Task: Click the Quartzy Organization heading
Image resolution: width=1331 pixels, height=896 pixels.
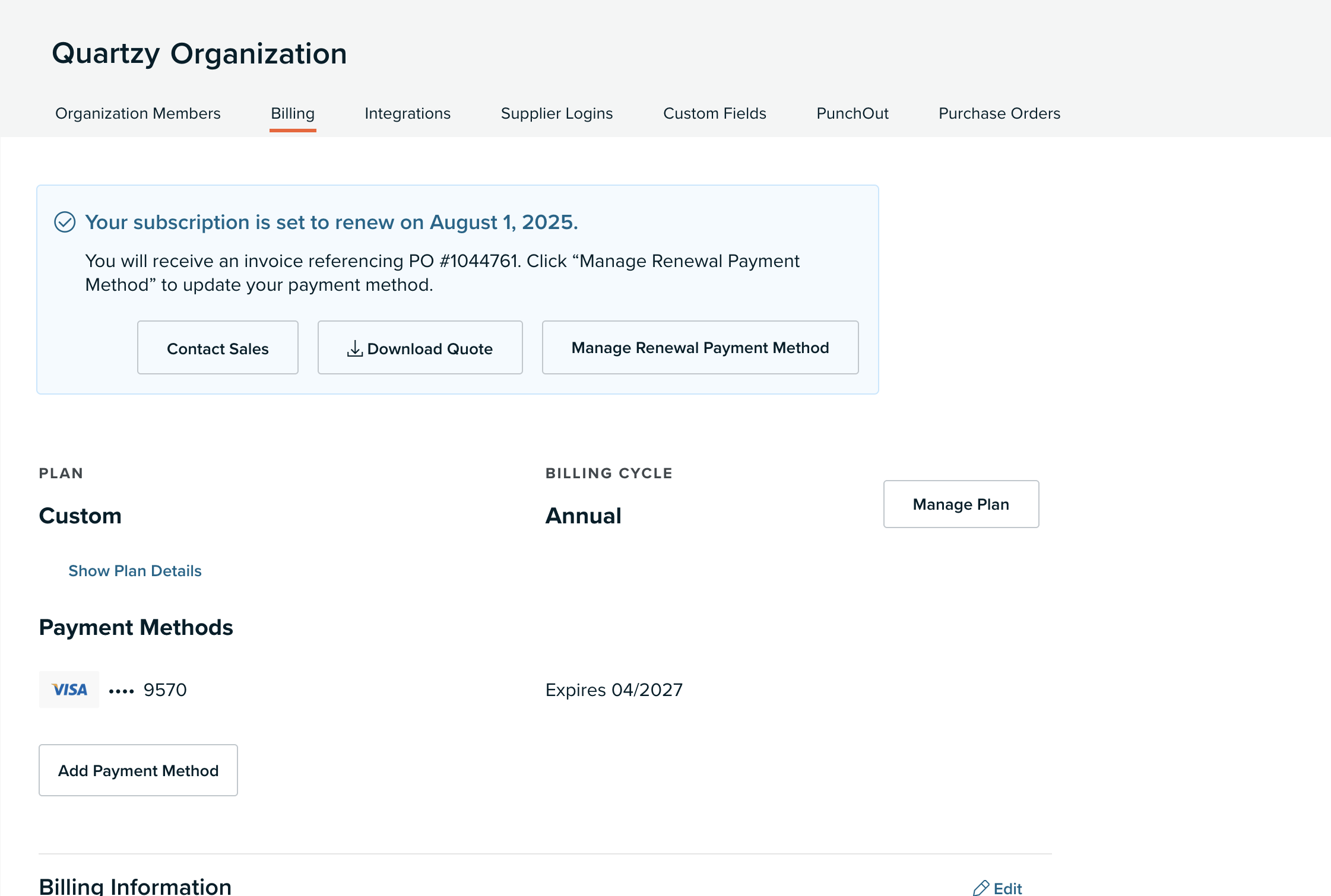Action: click(199, 53)
